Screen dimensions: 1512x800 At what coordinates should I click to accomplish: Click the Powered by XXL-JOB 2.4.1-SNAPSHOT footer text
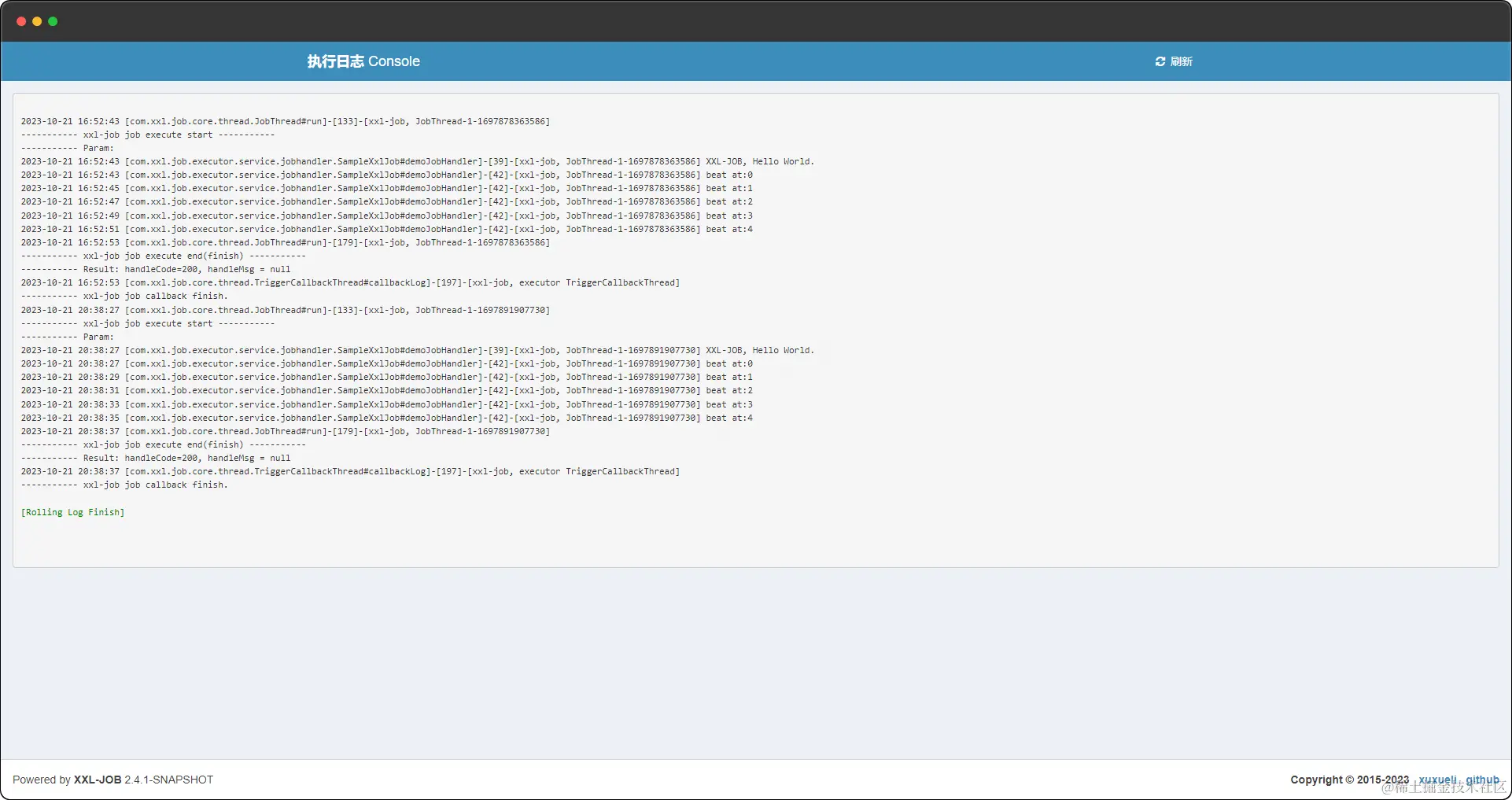coord(112,780)
